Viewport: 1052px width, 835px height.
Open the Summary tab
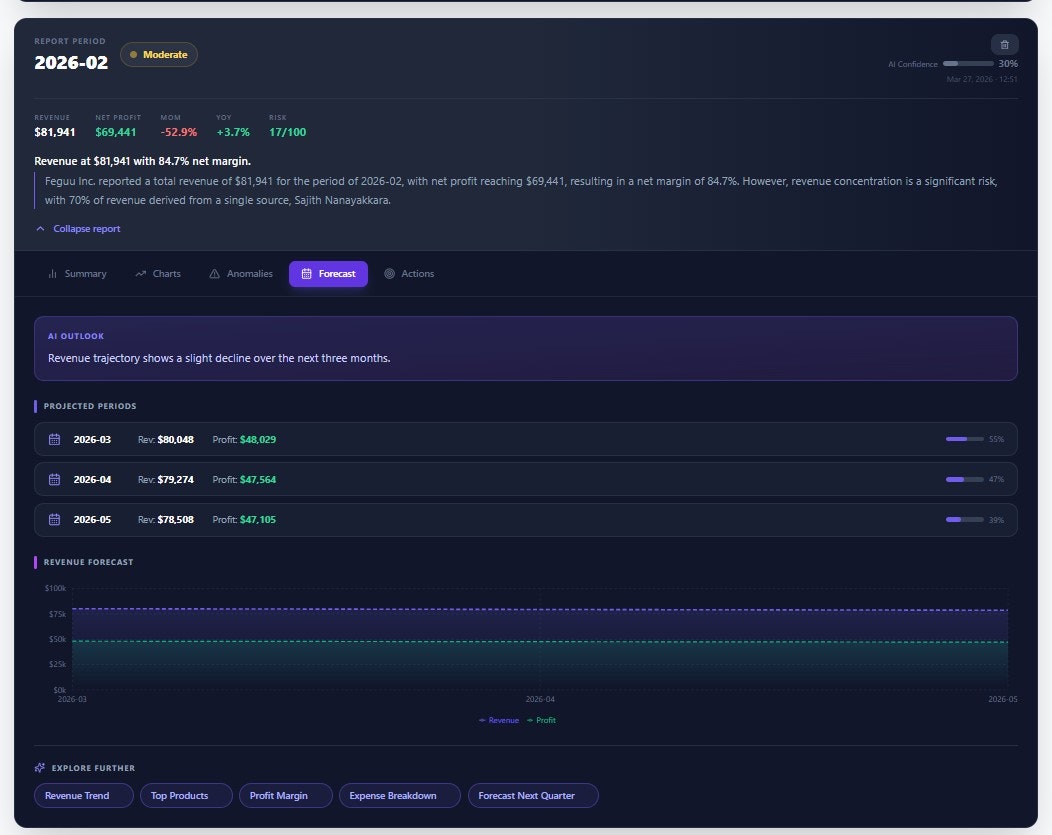(x=77, y=274)
